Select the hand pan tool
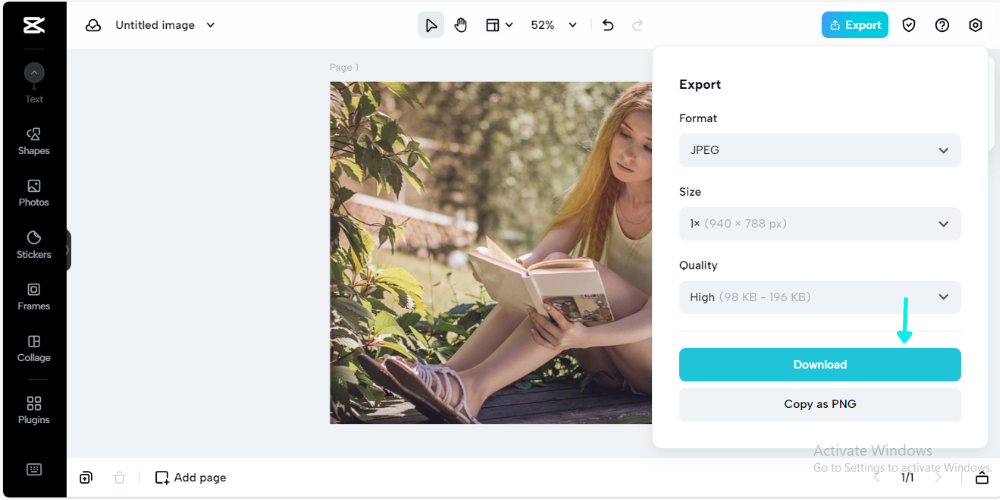This screenshot has height=500, width=1000. [460, 26]
